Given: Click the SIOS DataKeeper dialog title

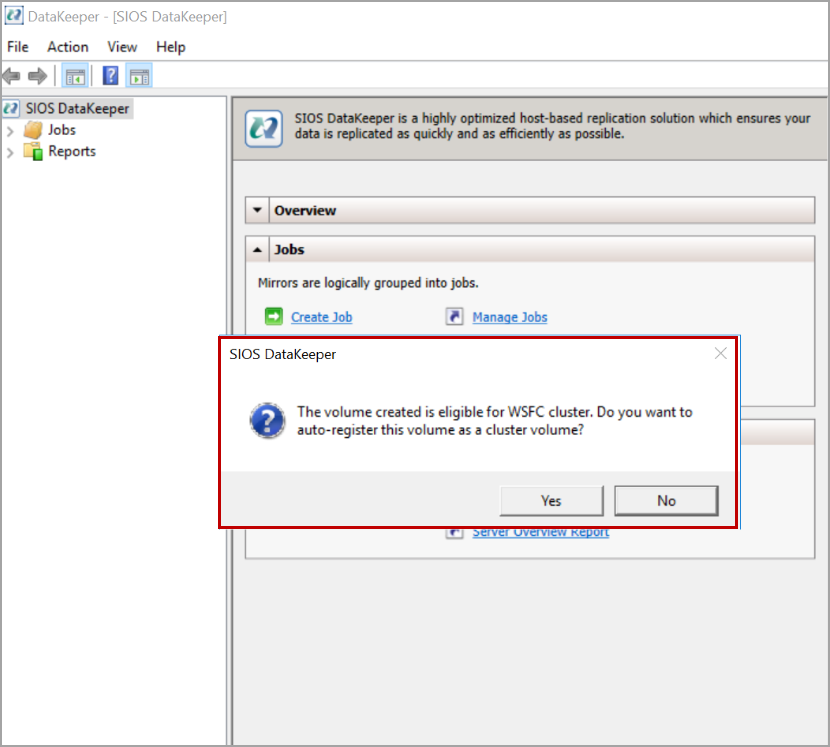Looking at the screenshot, I should [x=283, y=354].
